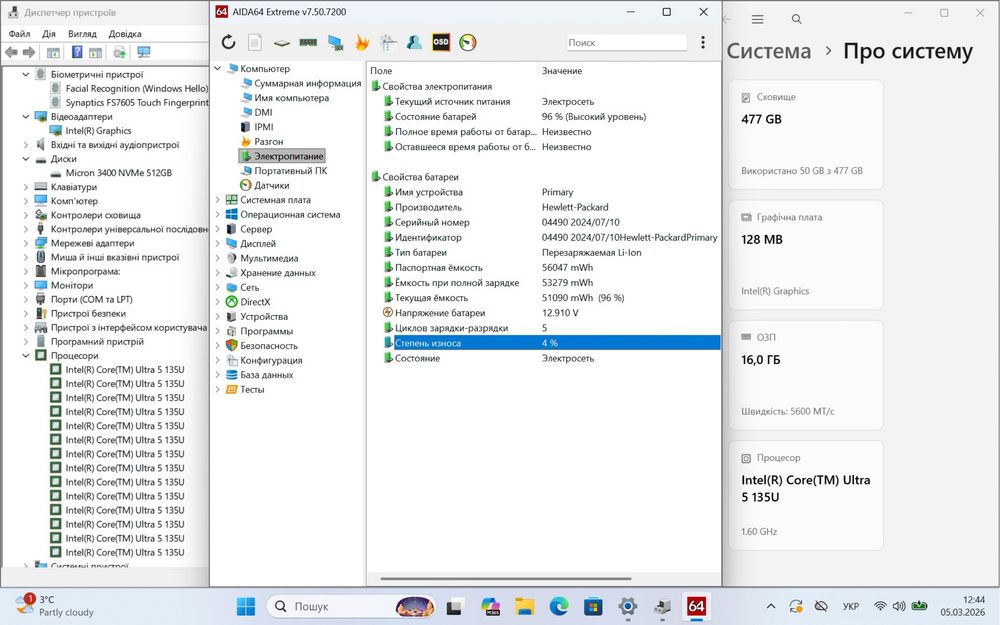This screenshot has height=625, width=1000.
Task: Select Разгон in the AIDA64 tree
Action: [x=268, y=142]
